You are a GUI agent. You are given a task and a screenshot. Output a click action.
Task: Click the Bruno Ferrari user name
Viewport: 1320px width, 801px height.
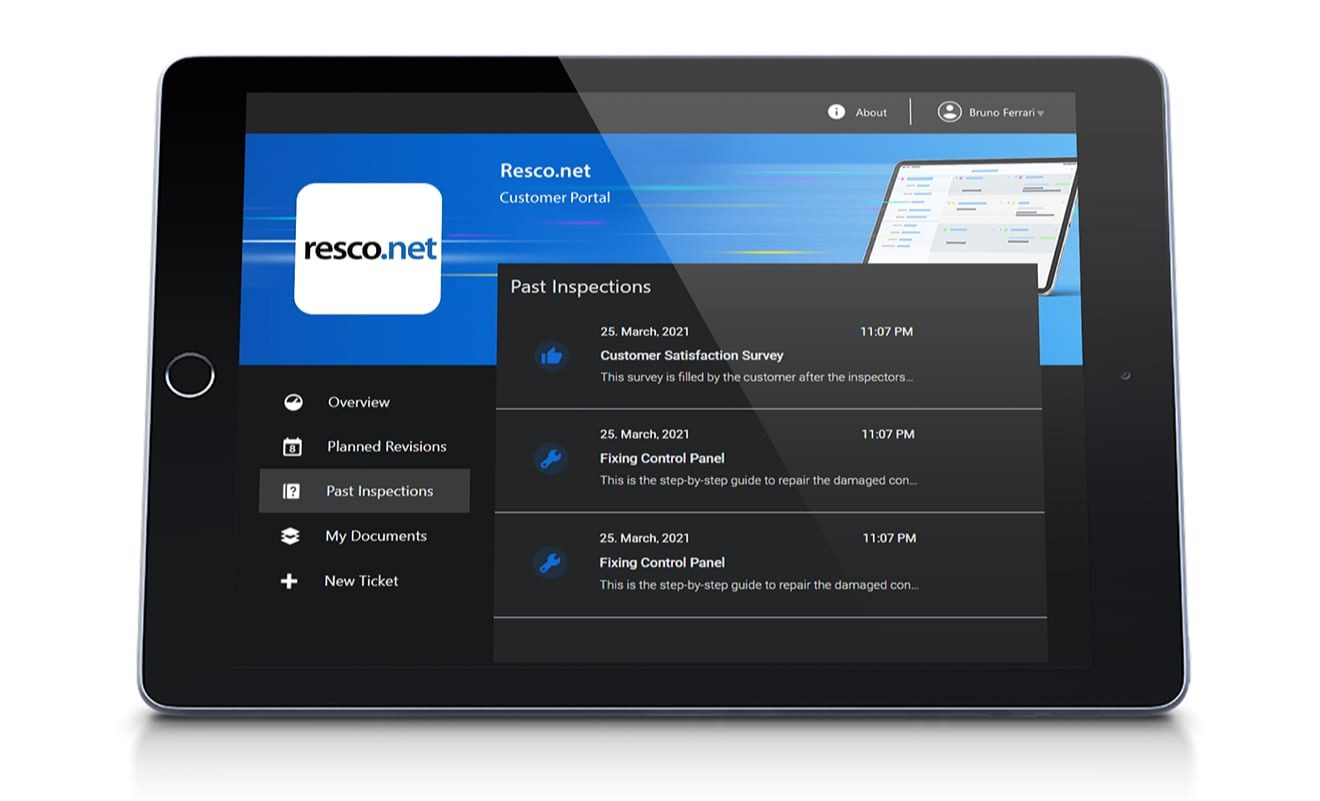(1001, 113)
